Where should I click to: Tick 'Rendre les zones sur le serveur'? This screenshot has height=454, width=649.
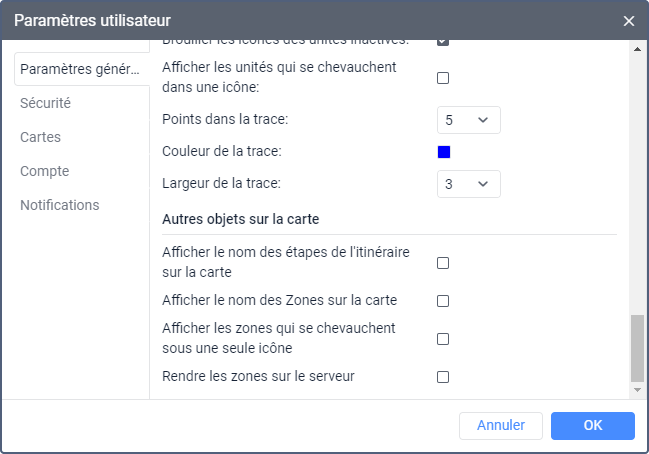click(x=443, y=377)
